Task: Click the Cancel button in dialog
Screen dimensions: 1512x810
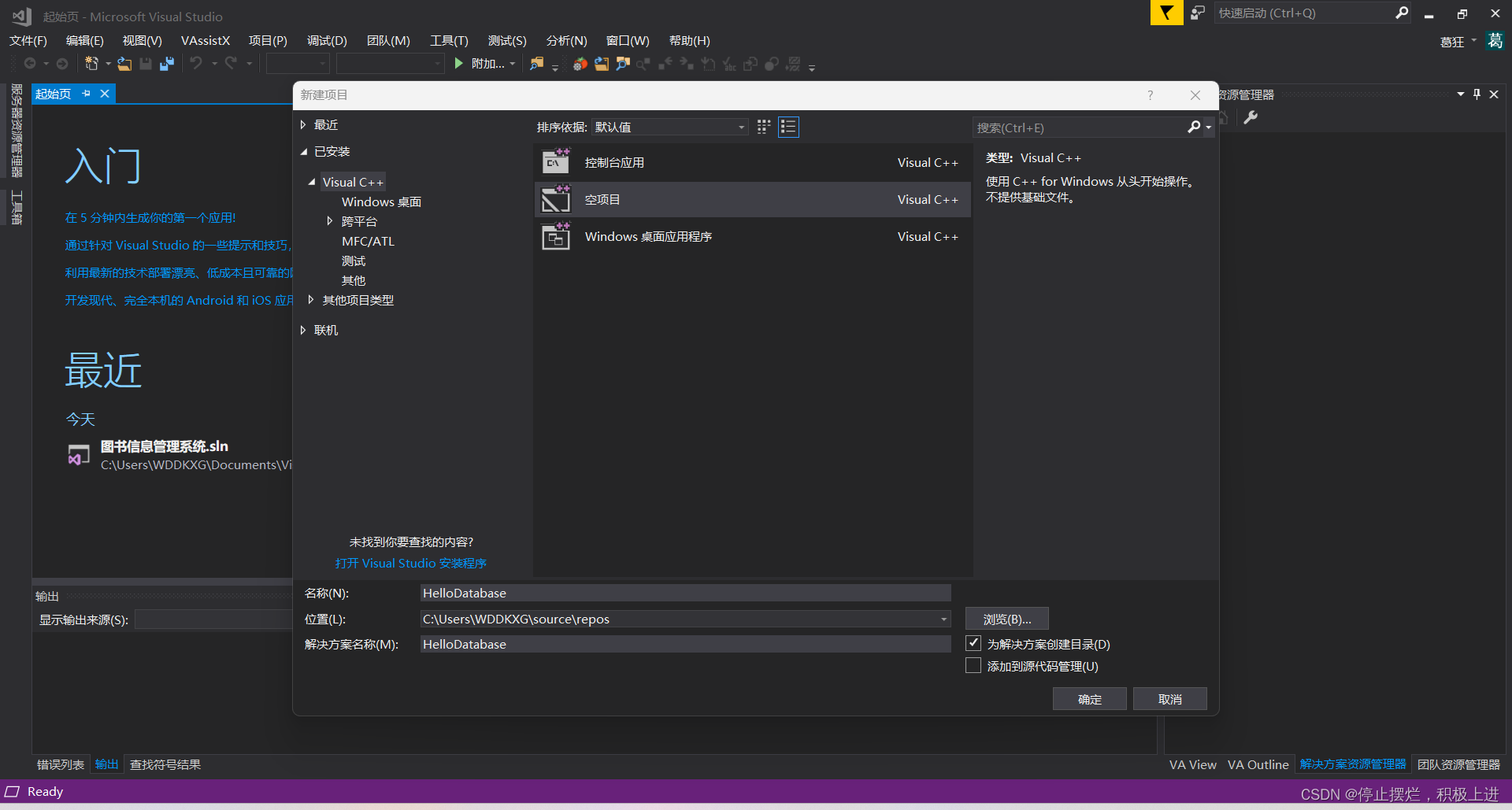Action: point(1170,699)
